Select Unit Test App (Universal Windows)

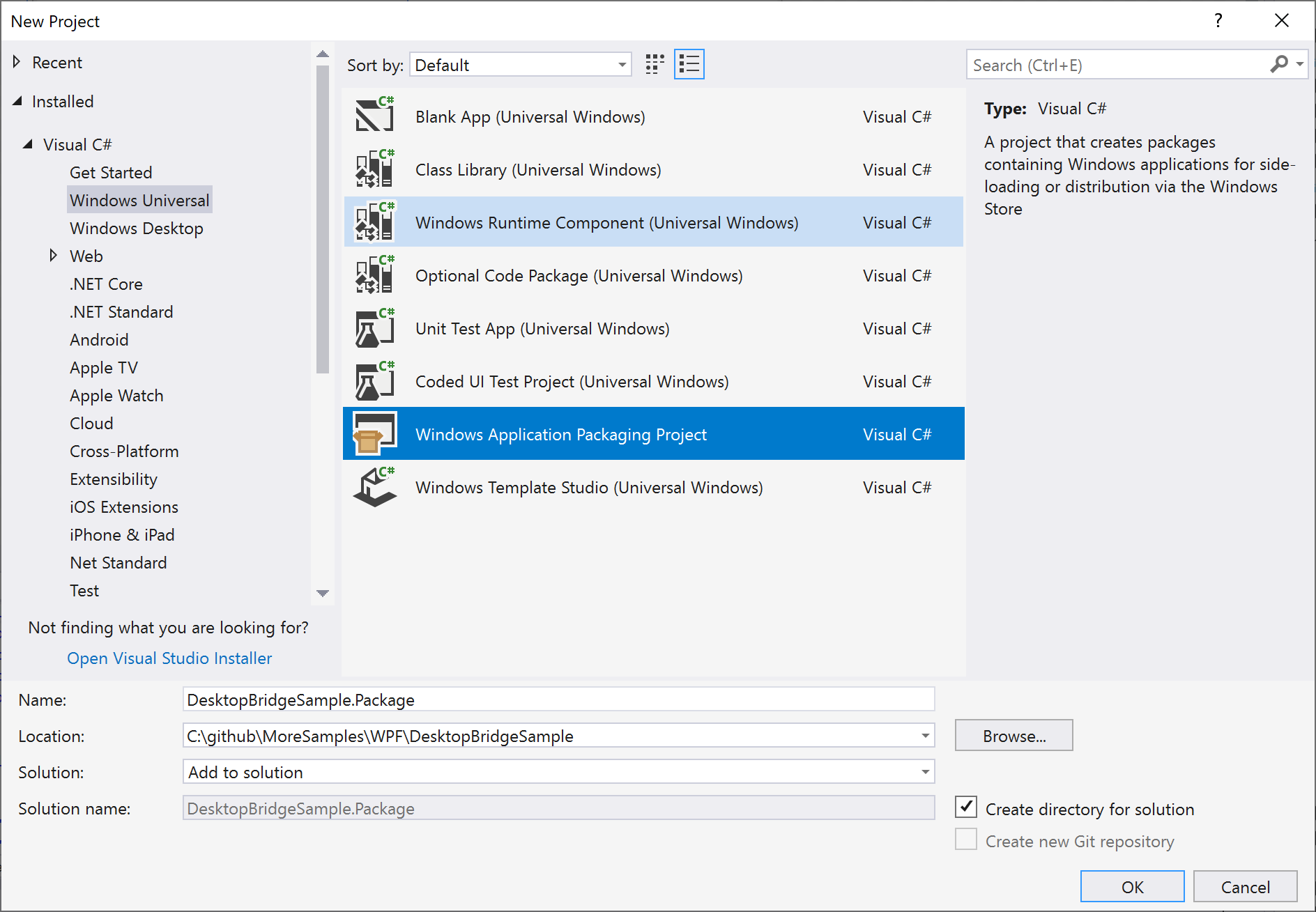[654, 328]
